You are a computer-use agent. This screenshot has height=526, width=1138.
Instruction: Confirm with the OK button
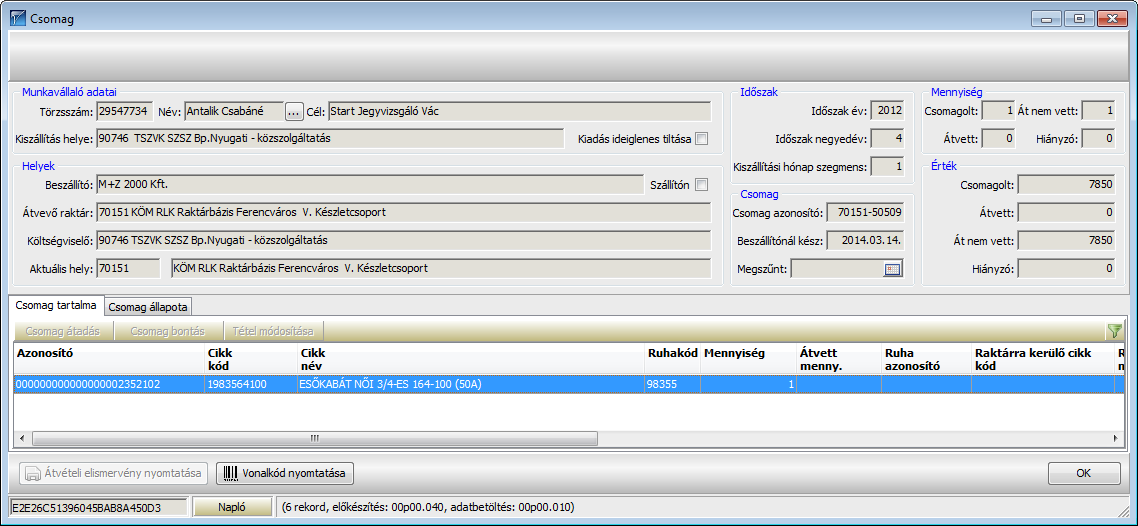tap(1084, 473)
